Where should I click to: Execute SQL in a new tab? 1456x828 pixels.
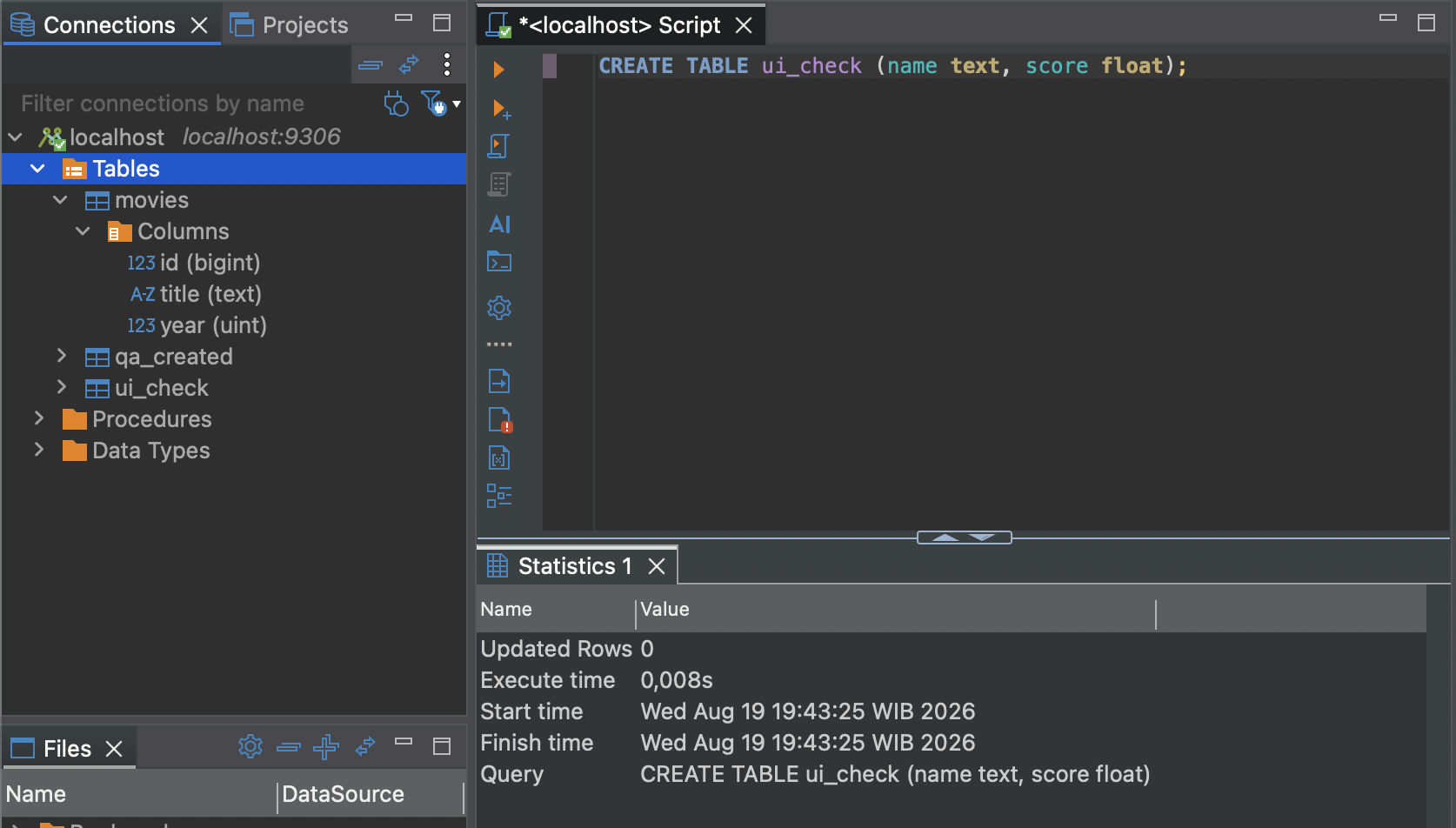[x=501, y=109]
